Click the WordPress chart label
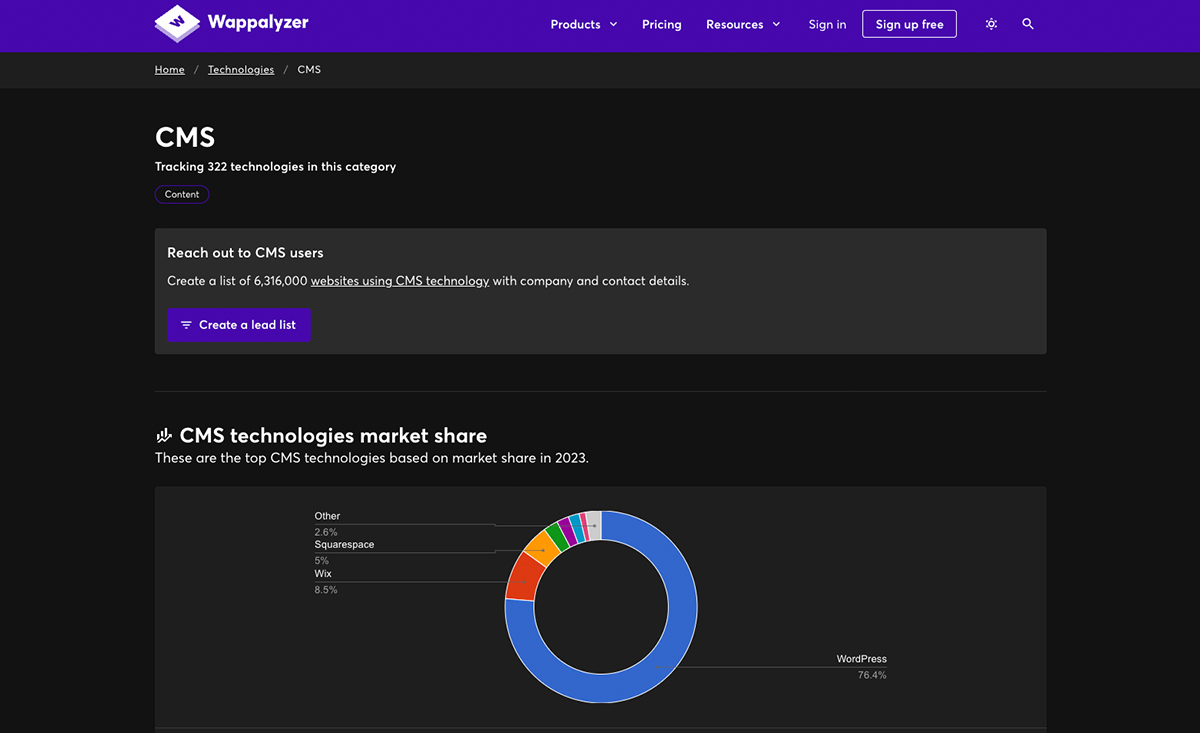 tap(862, 659)
